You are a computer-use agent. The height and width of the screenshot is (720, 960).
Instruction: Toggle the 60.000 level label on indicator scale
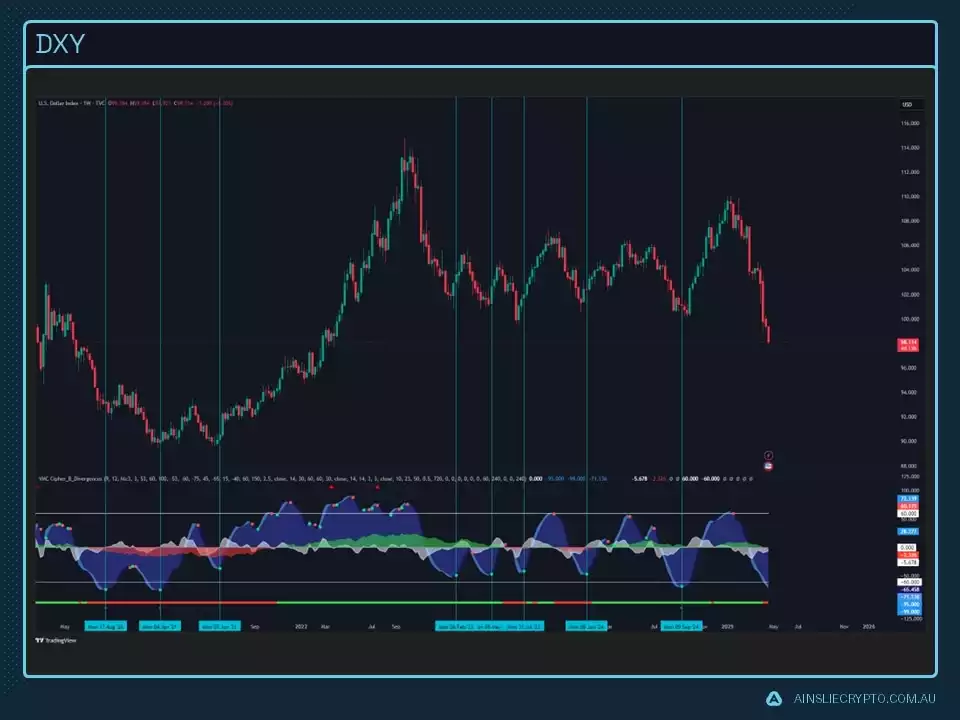pos(908,513)
